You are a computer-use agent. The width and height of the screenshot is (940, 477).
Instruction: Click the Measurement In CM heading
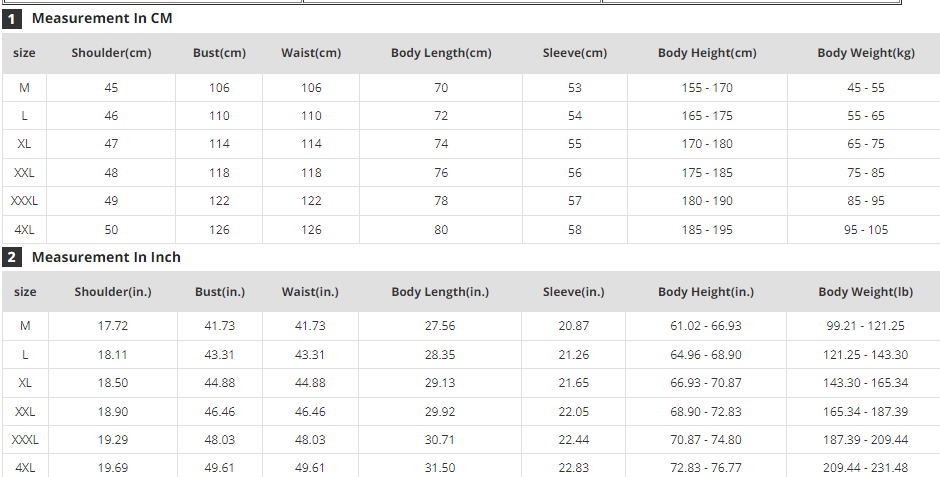click(101, 18)
